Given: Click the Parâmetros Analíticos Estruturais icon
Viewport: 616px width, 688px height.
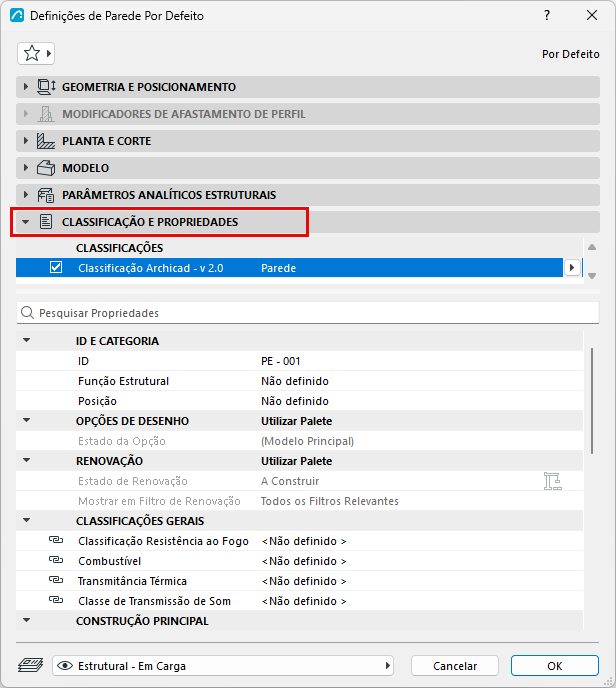Looking at the screenshot, I should coord(46,195).
